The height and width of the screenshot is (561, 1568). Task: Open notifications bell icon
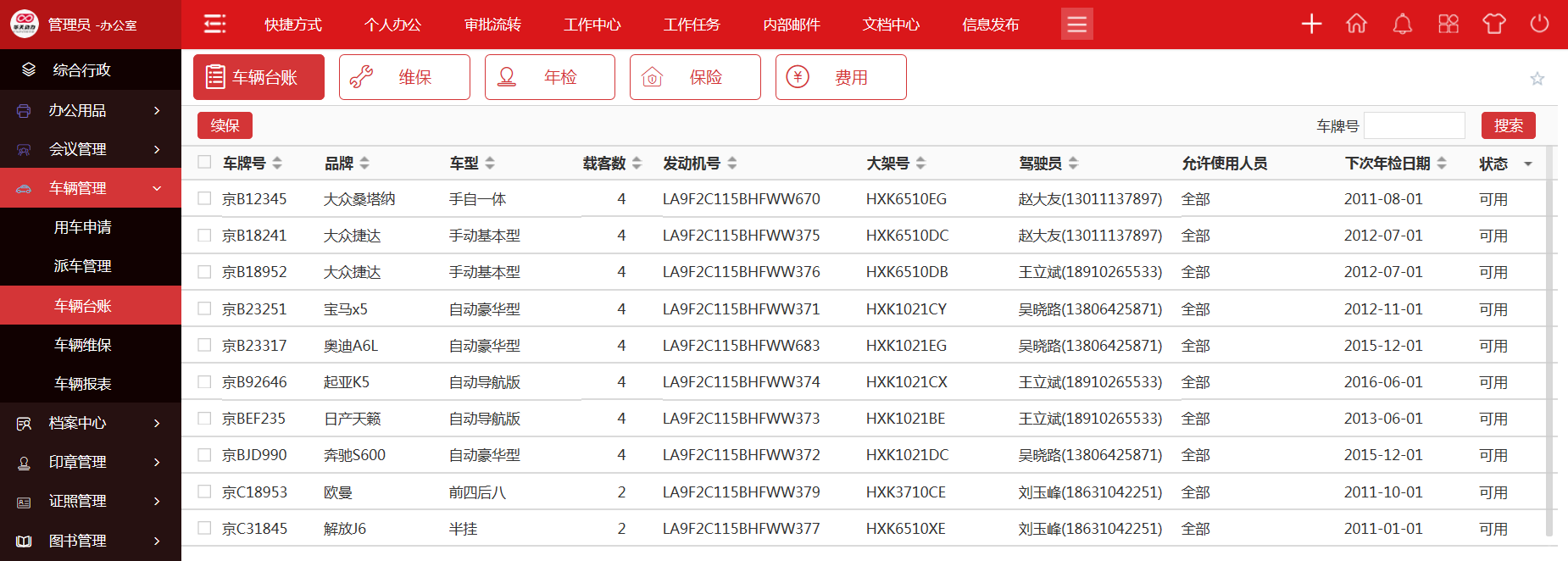click(x=1403, y=24)
